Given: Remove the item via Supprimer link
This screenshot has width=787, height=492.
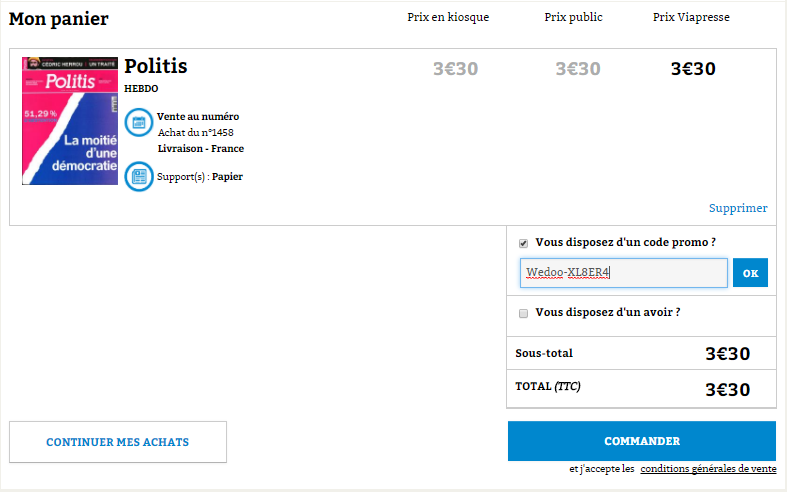Looking at the screenshot, I should tap(738, 208).
